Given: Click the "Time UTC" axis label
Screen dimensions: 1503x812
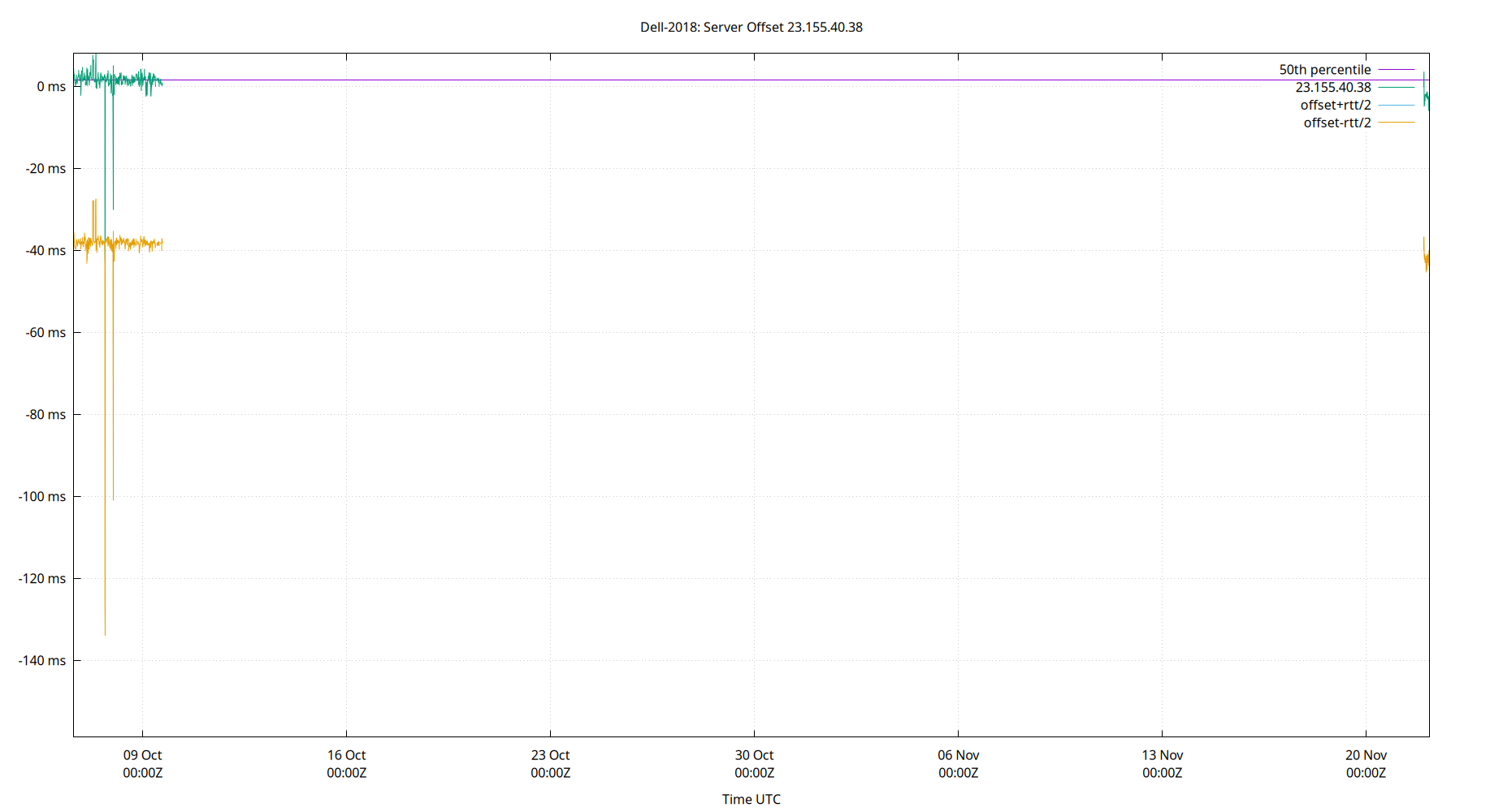Looking at the screenshot, I should point(751,799).
